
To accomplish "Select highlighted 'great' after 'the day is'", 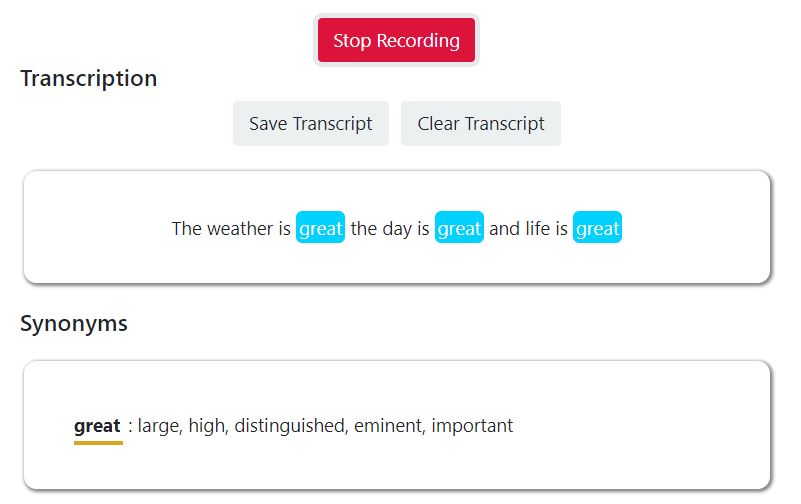I will coord(459,228).
